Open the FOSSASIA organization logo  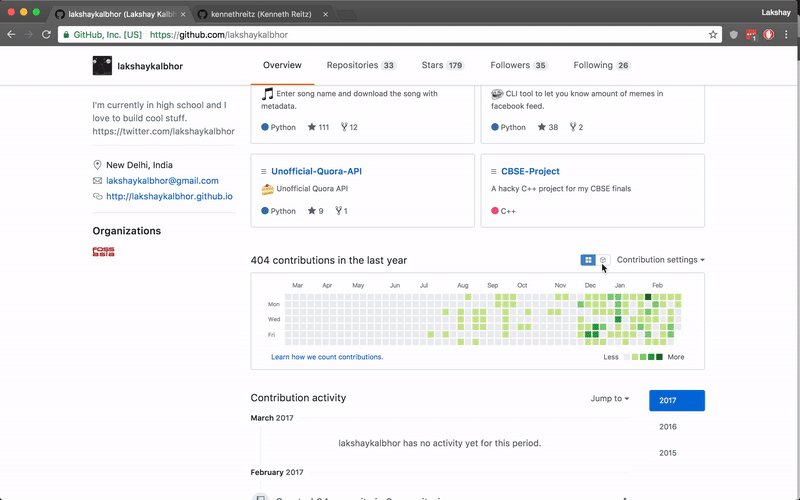[103, 251]
